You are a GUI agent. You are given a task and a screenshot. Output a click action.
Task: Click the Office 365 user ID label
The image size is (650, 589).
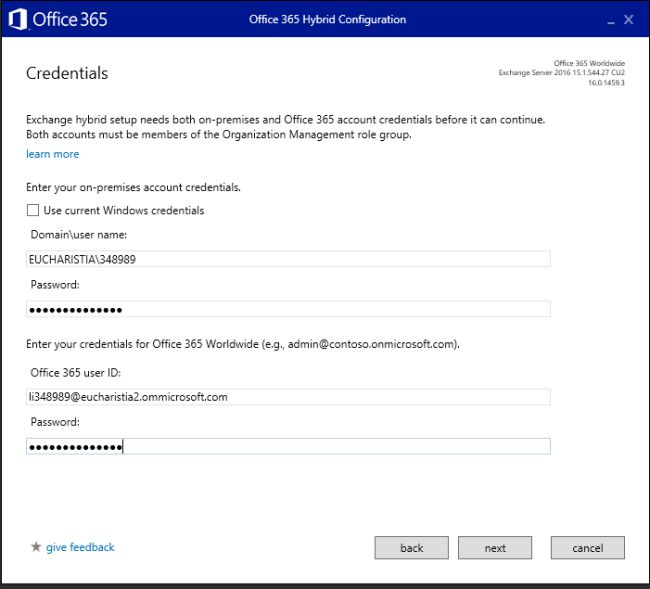[x=75, y=373]
